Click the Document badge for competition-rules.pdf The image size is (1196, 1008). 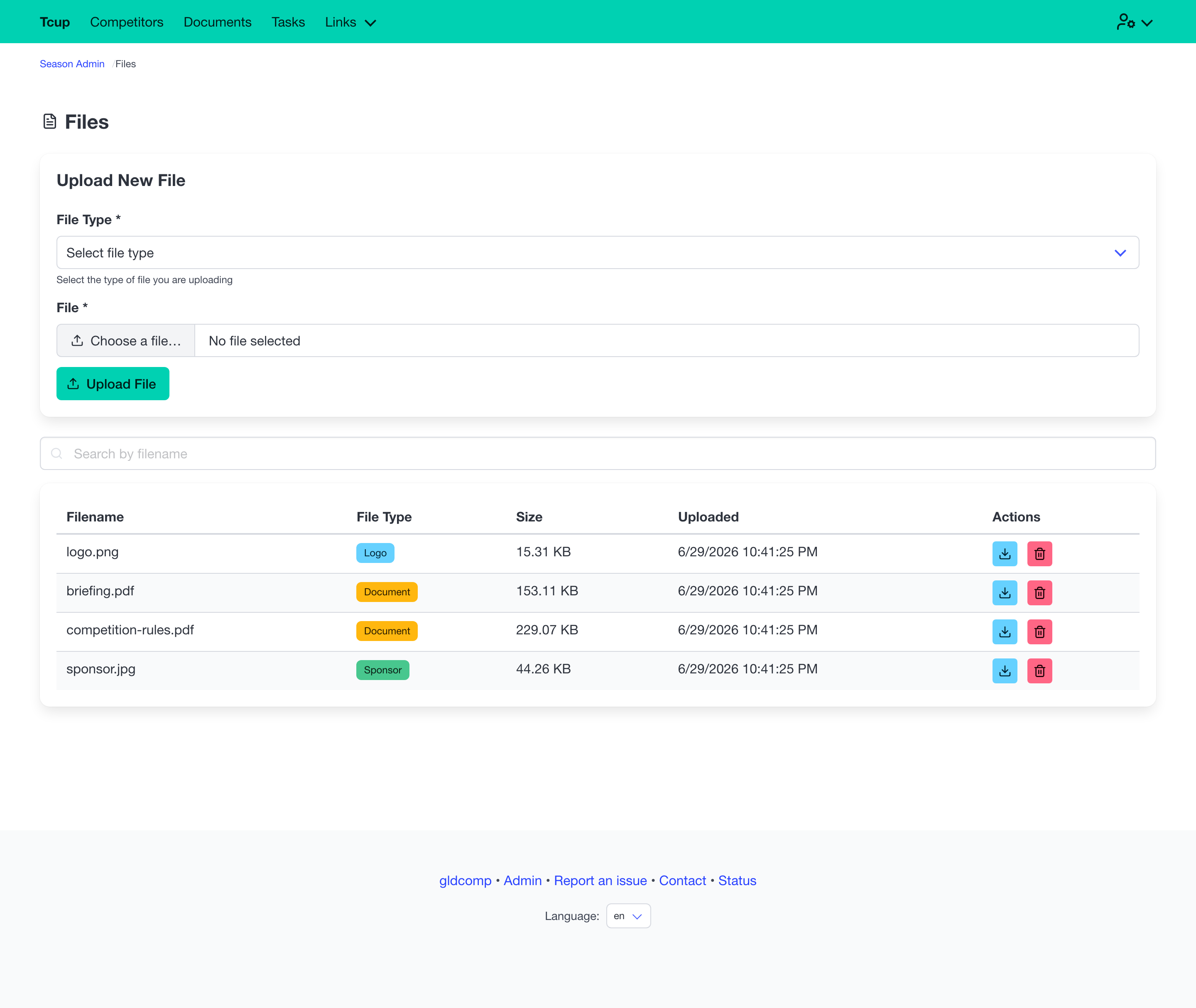pos(387,631)
